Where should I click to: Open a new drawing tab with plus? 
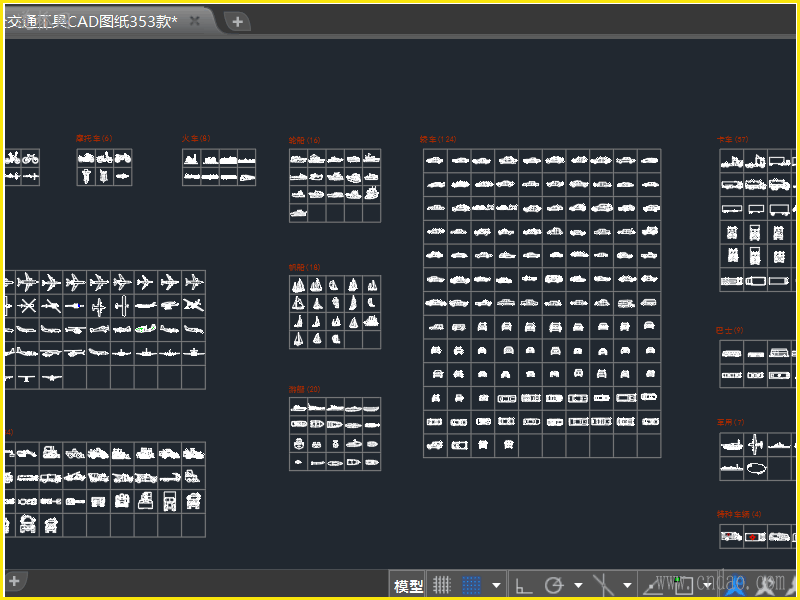237,21
